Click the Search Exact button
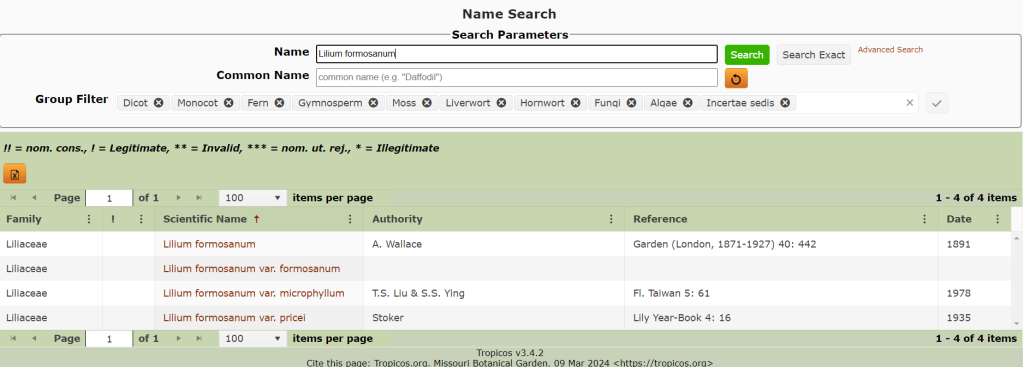The height and width of the screenshot is (367, 1024). [814, 55]
